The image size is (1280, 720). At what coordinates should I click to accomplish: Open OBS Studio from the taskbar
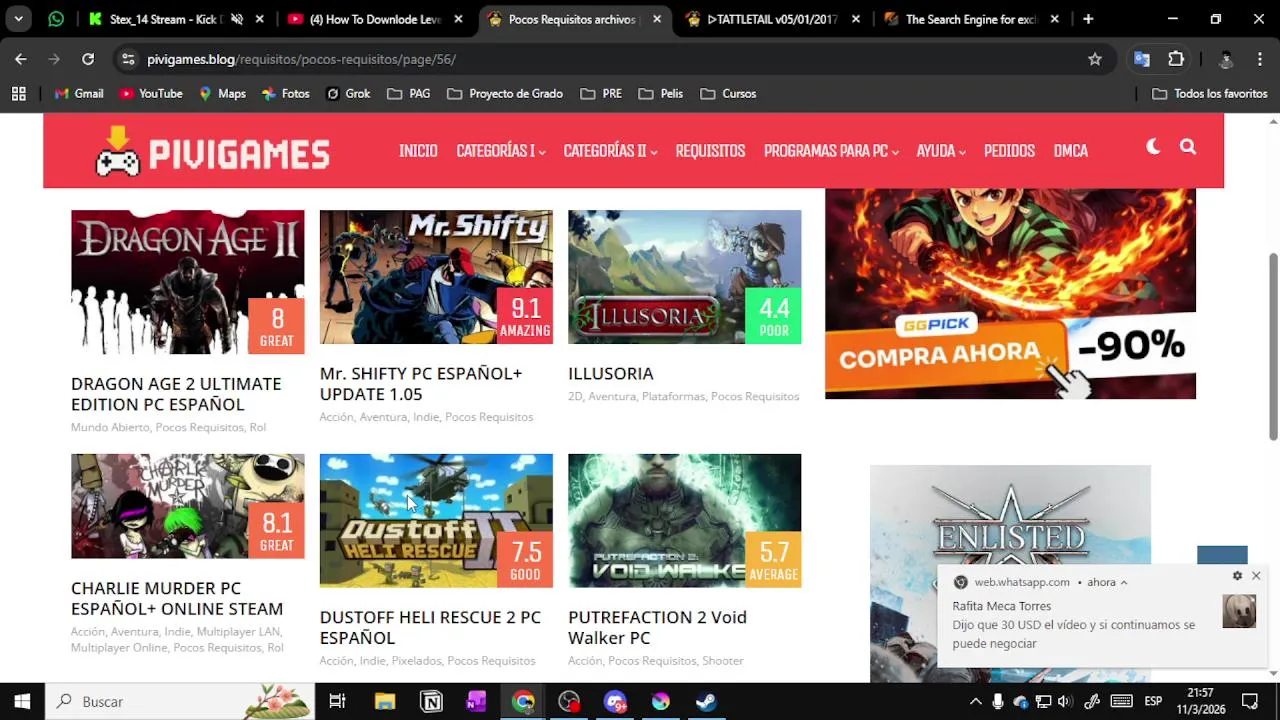click(x=569, y=701)
